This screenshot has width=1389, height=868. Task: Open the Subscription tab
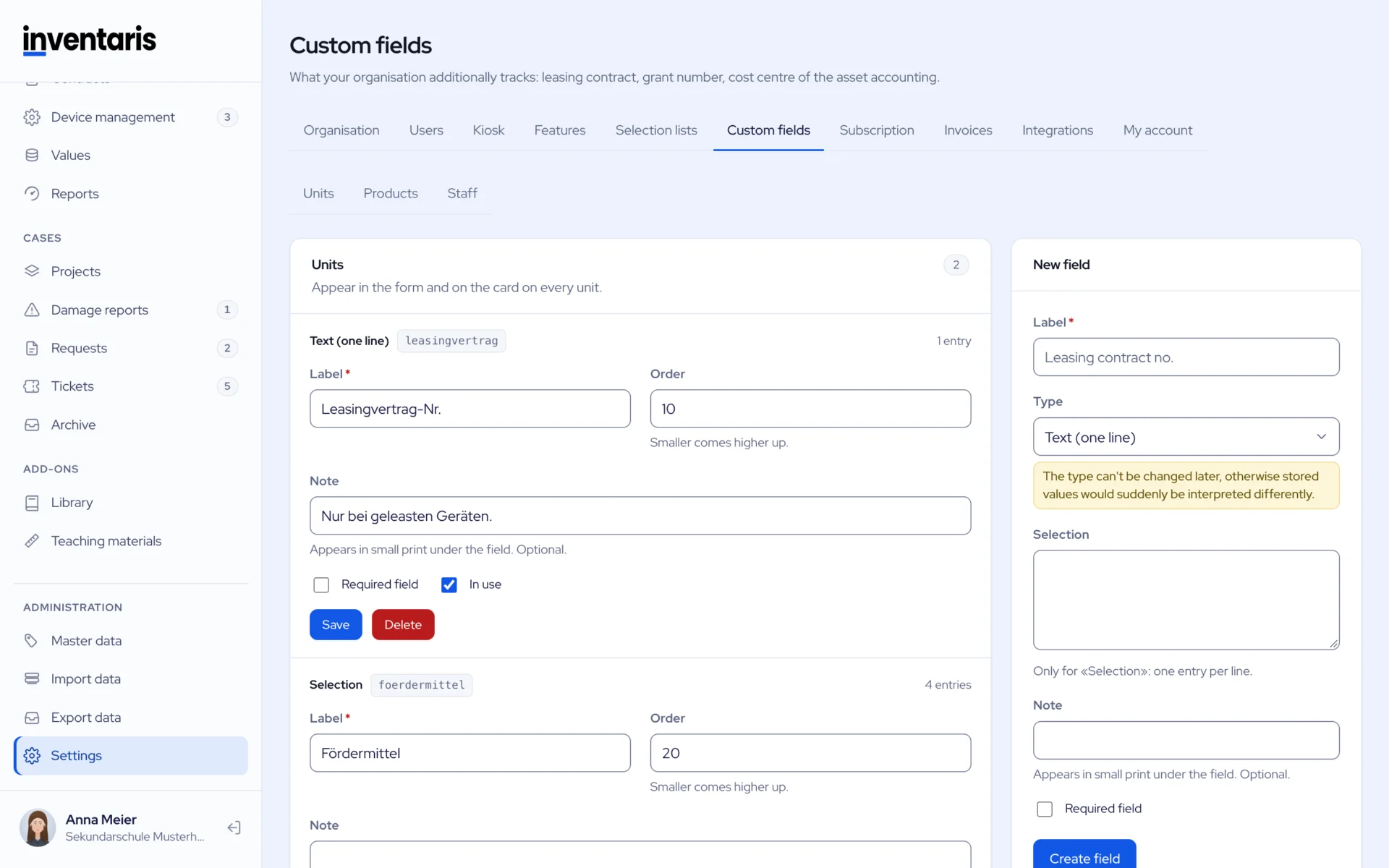[877, 130]
